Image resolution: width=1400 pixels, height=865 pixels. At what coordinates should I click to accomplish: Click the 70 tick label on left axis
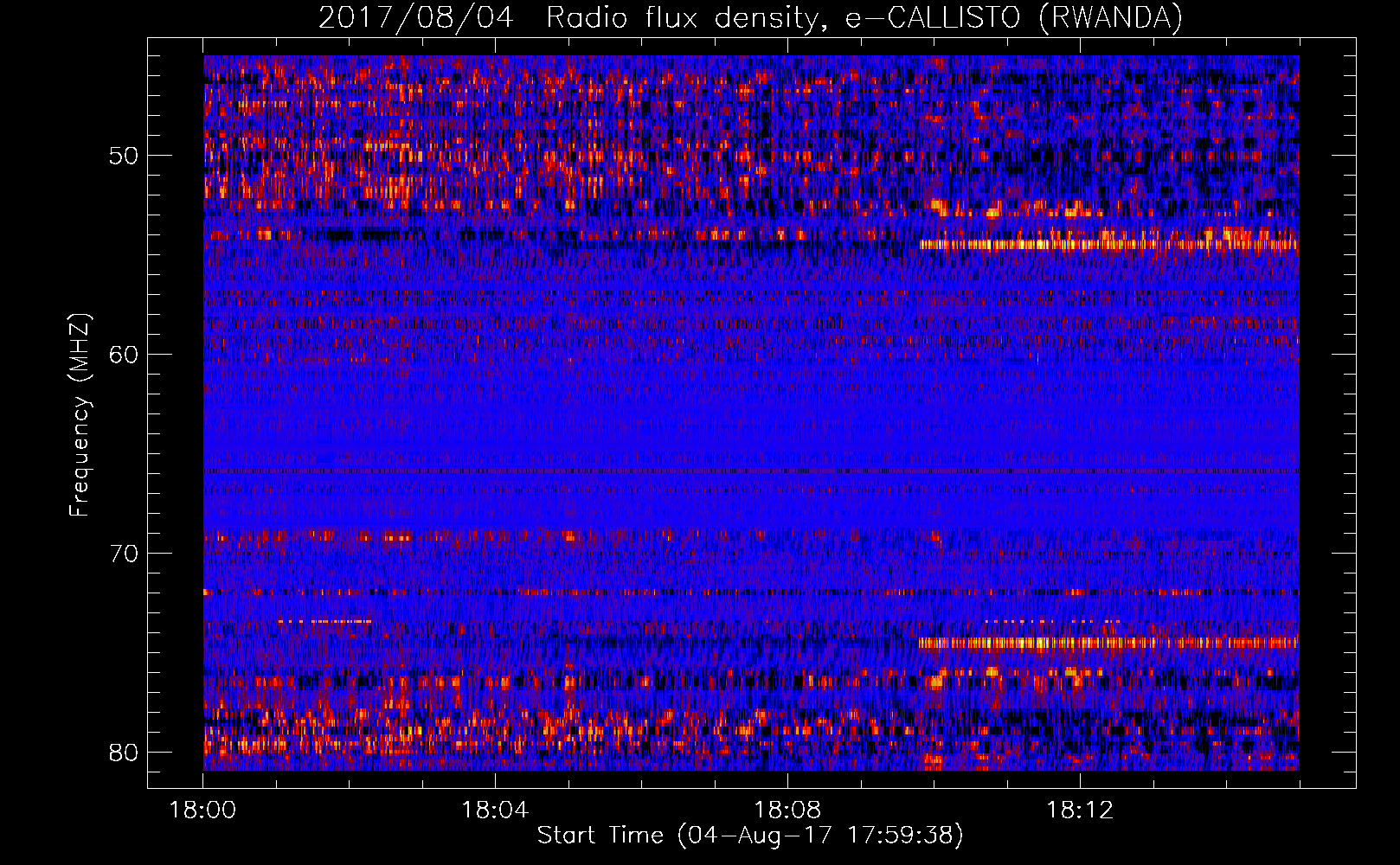coord(124,553)
